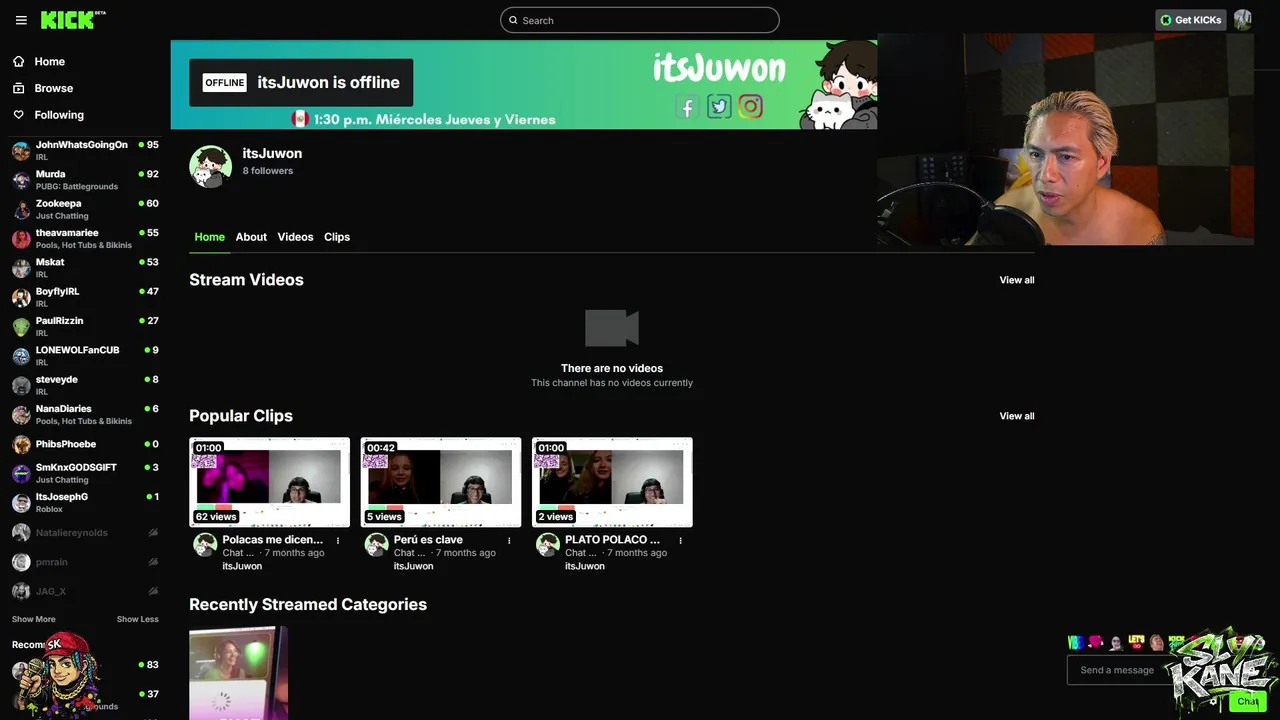This screenshot has height=720, width=1280.
Task: Click the Browse icon in sidebar
Action: (x=19, y=88)
